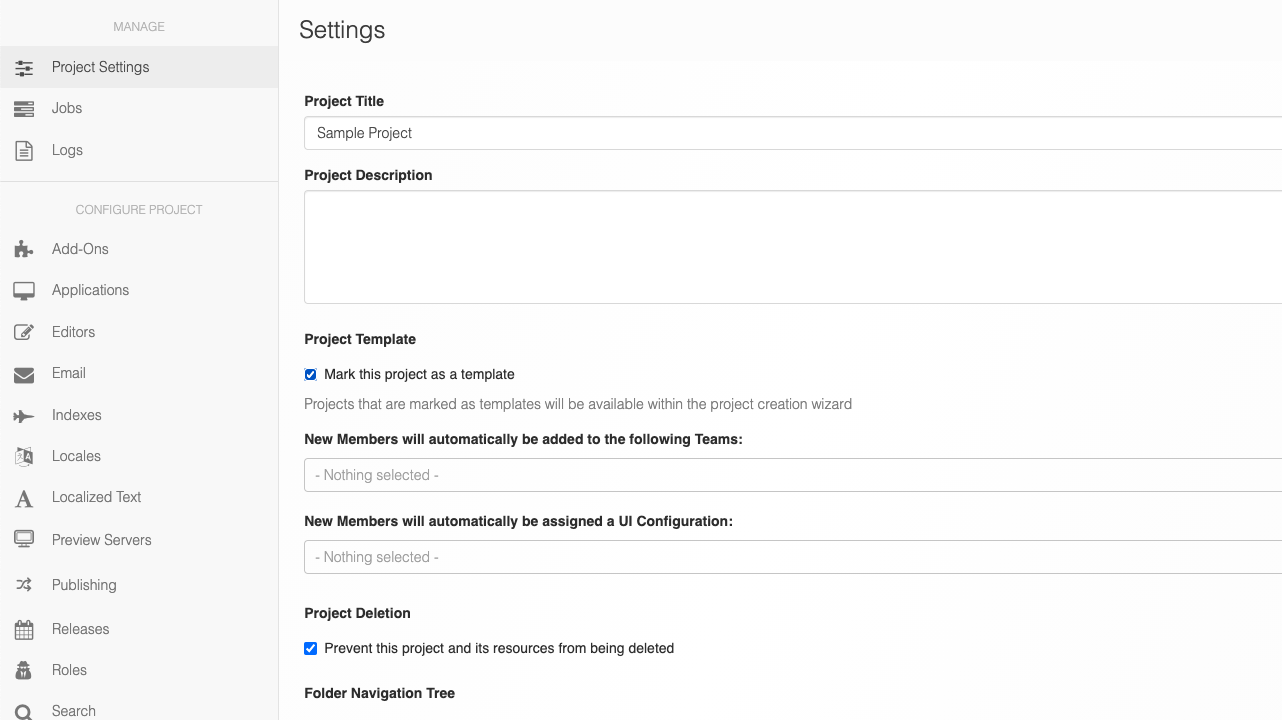The height and width of the screenshot is (720, 1282).
Task: Click the Editors pencil icon
Action: pos(24,333)
